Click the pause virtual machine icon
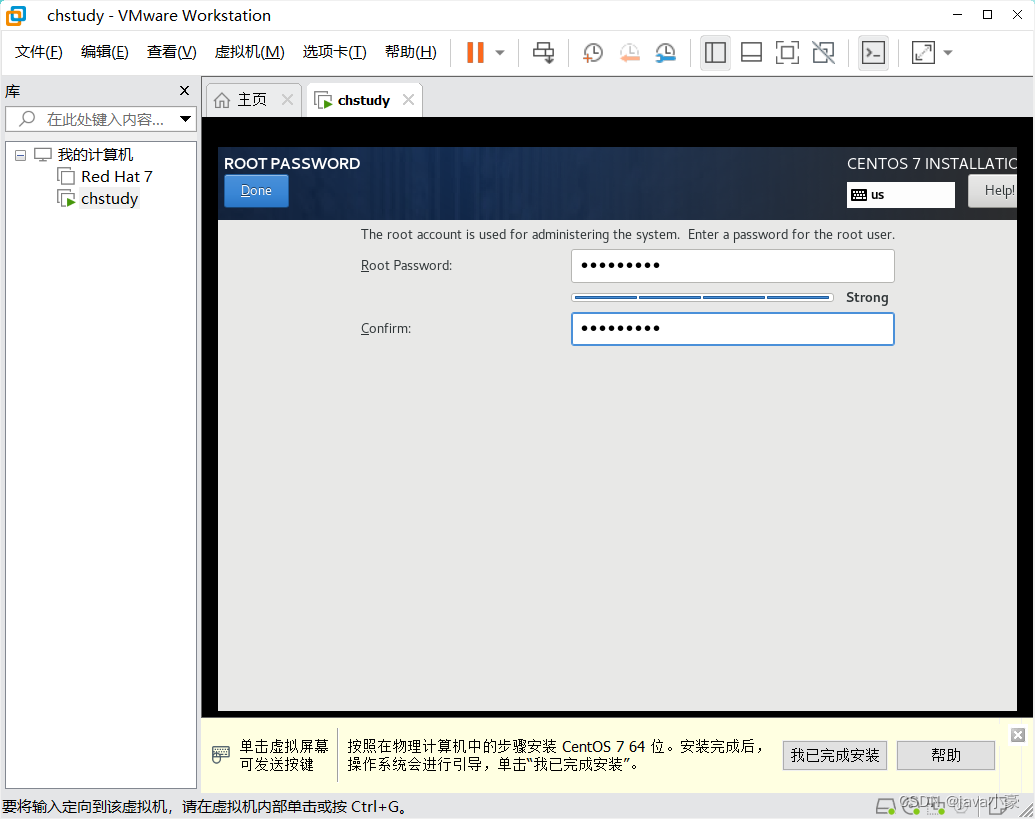 [x=475, y=53]
